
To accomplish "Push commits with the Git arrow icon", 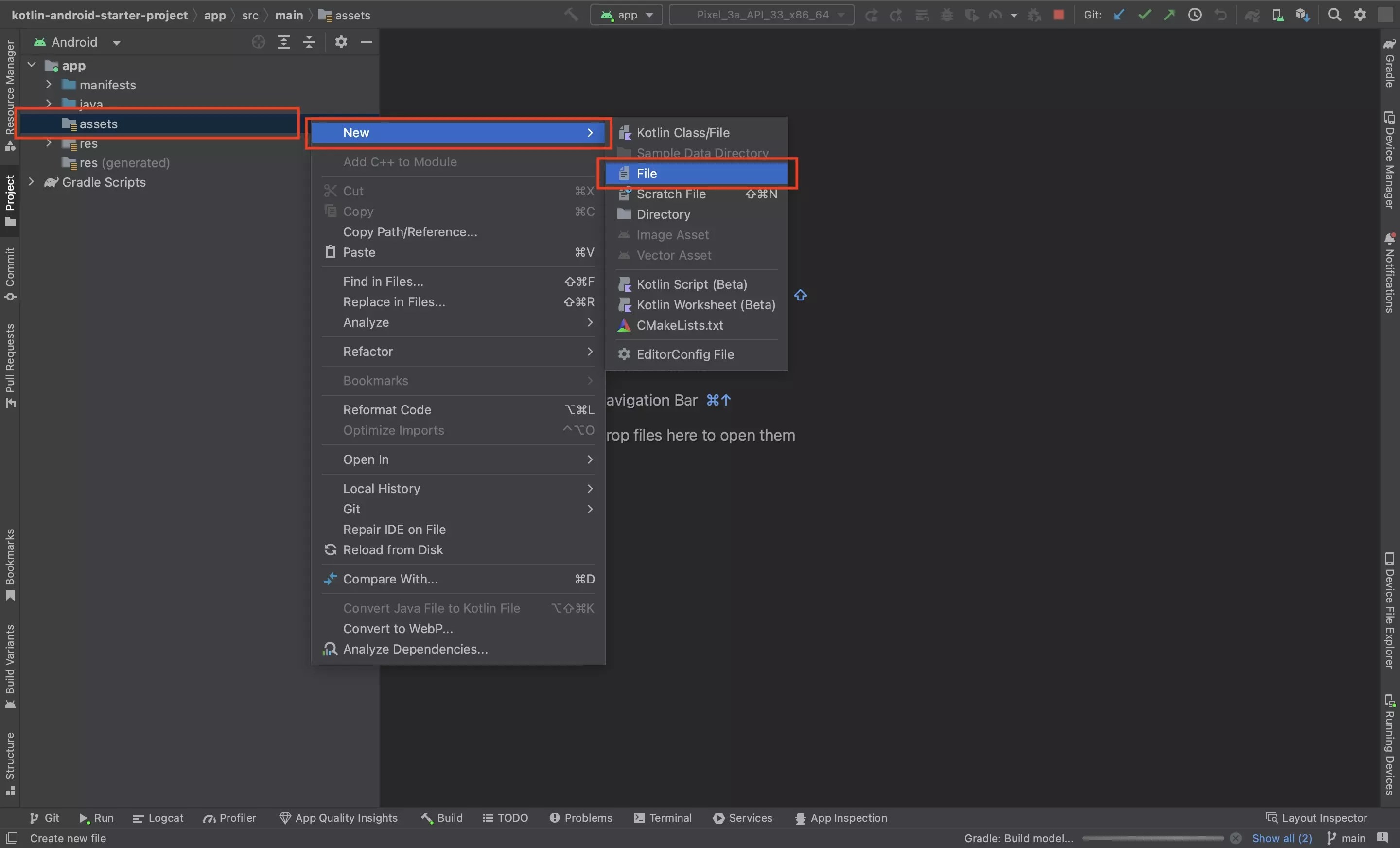I will pyautogui.click(x=1170, y=15).
